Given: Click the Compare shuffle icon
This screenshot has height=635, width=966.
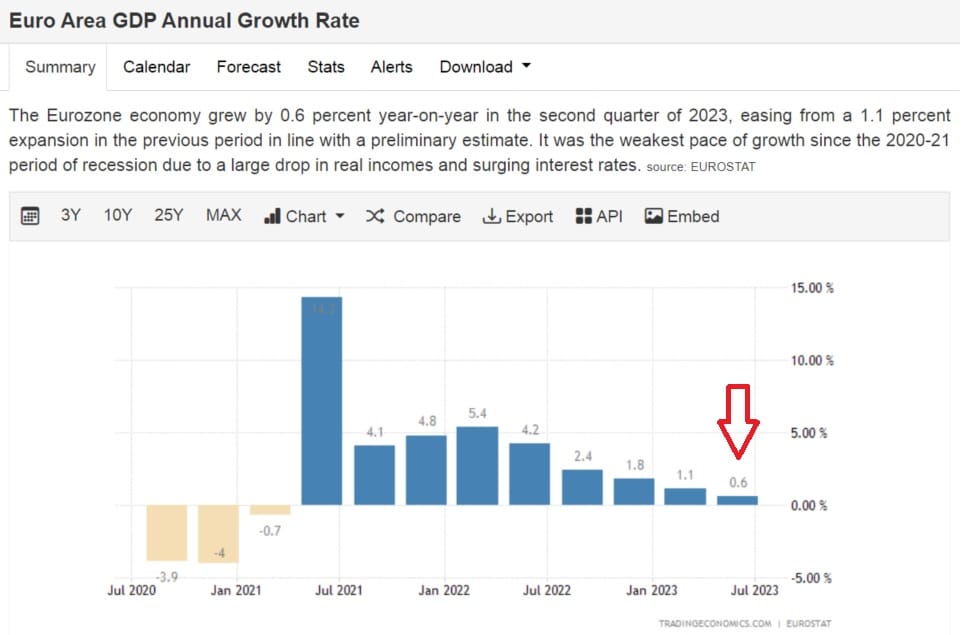Looking at the screenshot, I should [375, 216].
